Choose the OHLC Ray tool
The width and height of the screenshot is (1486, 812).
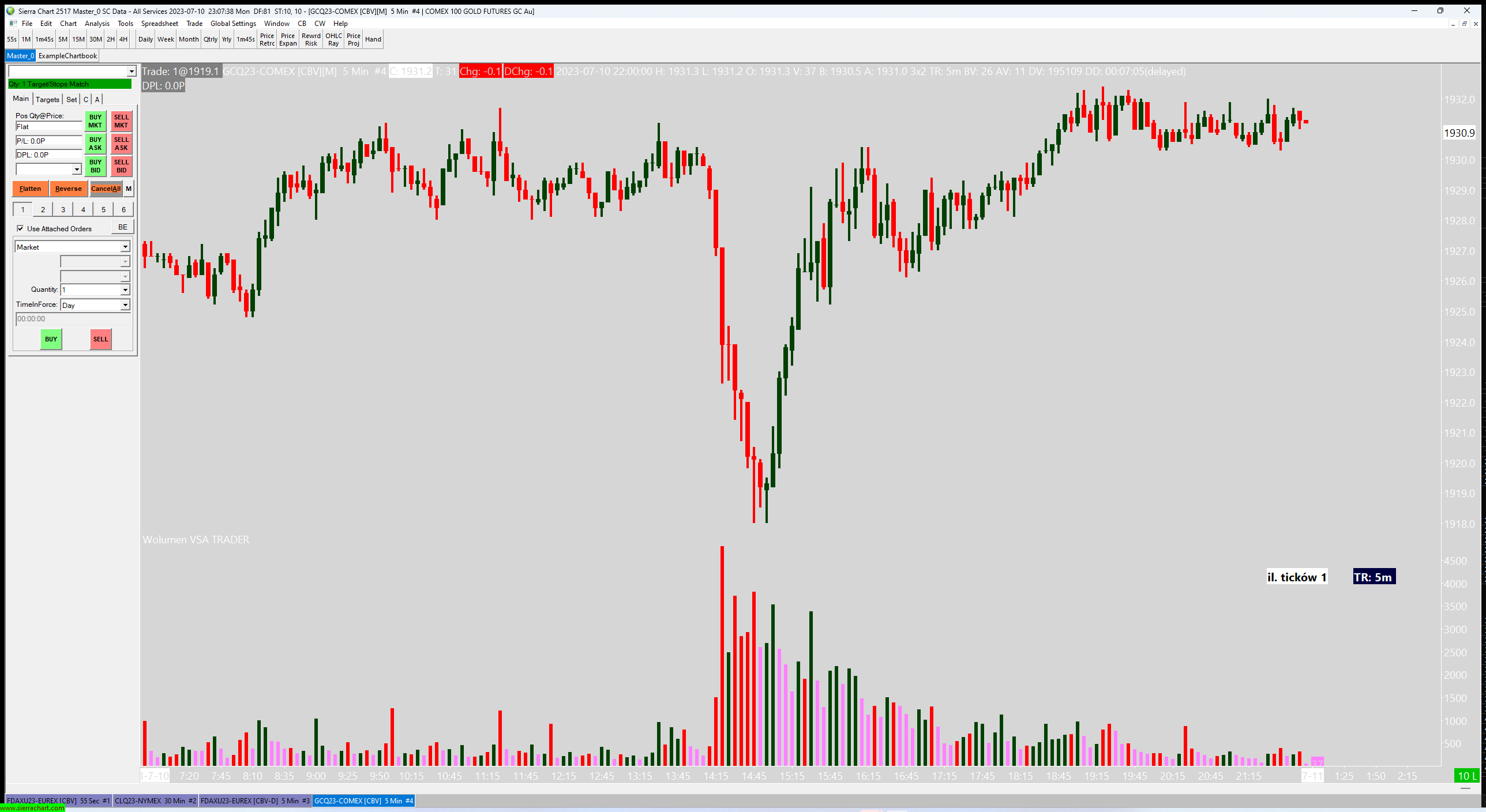pos(333,39)
